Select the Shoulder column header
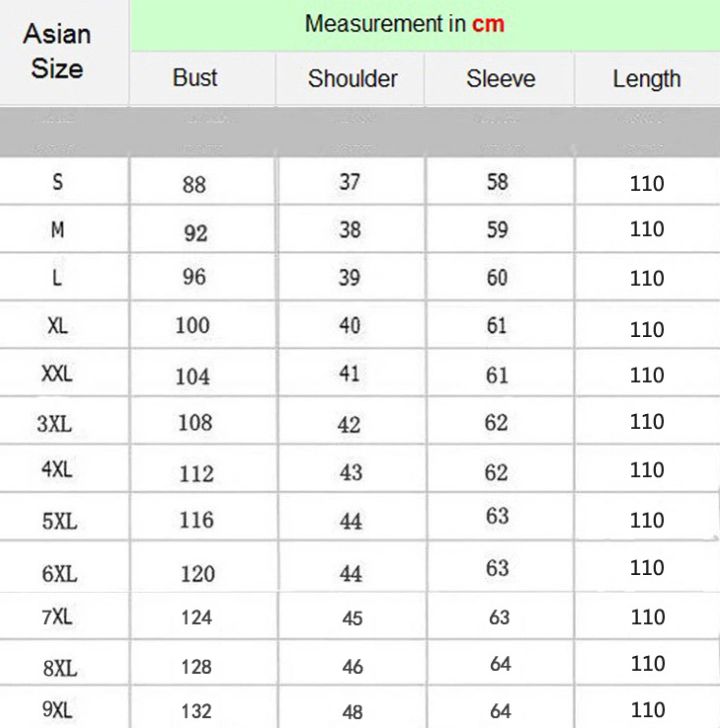 tap(352, 78)
